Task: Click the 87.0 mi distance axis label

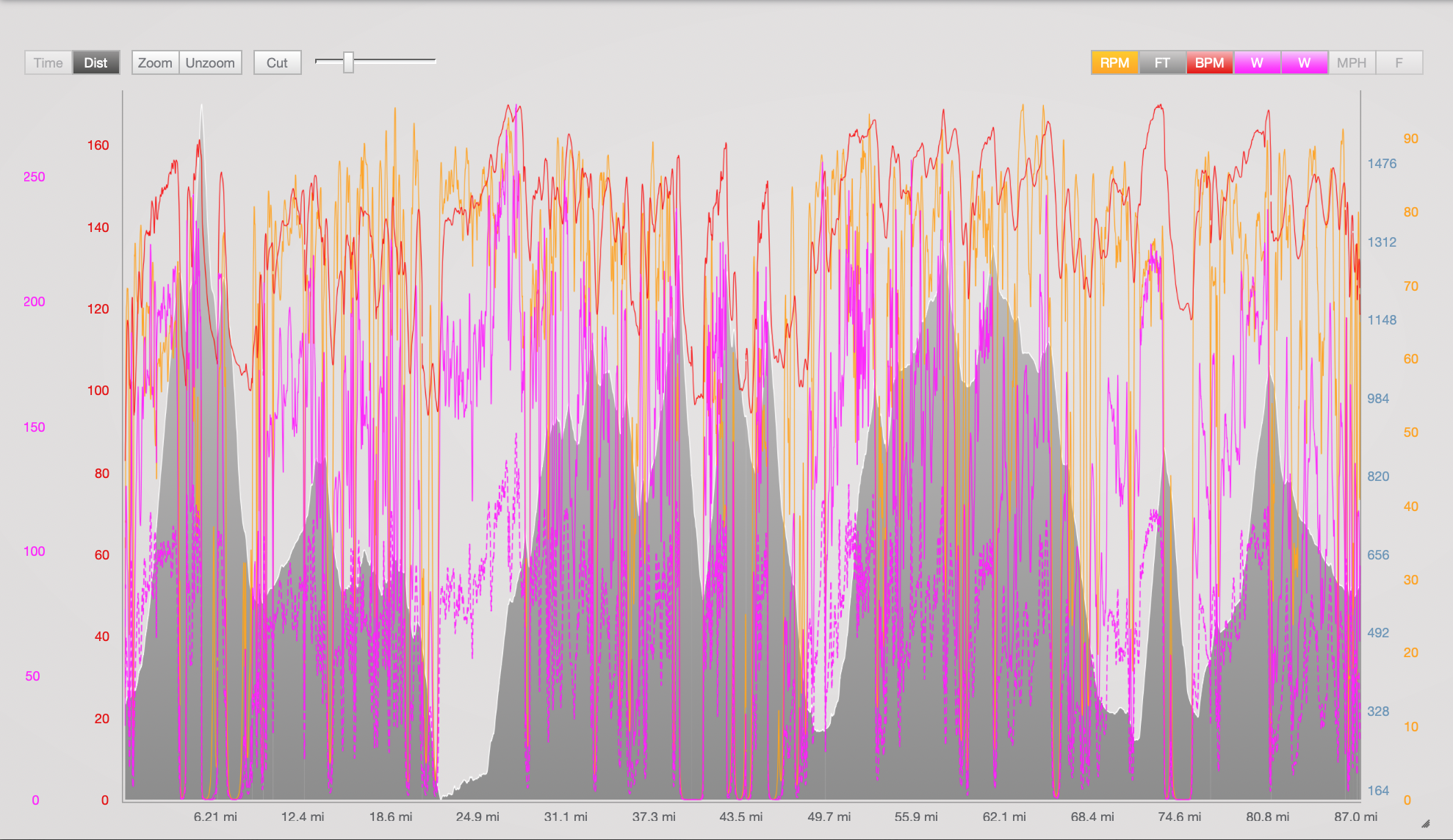Action: 1355,817
